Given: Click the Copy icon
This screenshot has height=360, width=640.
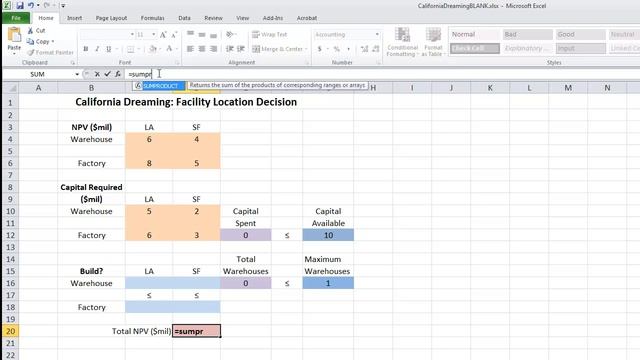Looking at the screenshot, I should pos(31,41).
